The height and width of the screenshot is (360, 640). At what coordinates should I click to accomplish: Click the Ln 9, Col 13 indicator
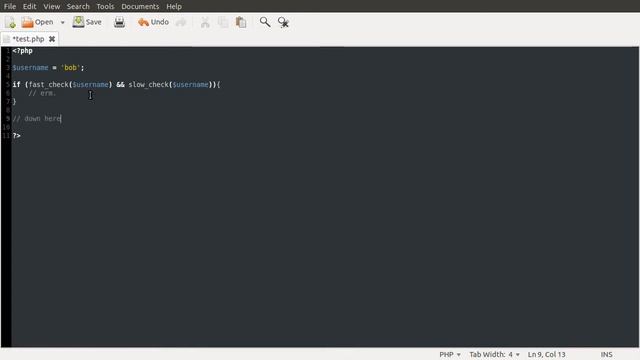pyautogui.click(x=547, y=354)
